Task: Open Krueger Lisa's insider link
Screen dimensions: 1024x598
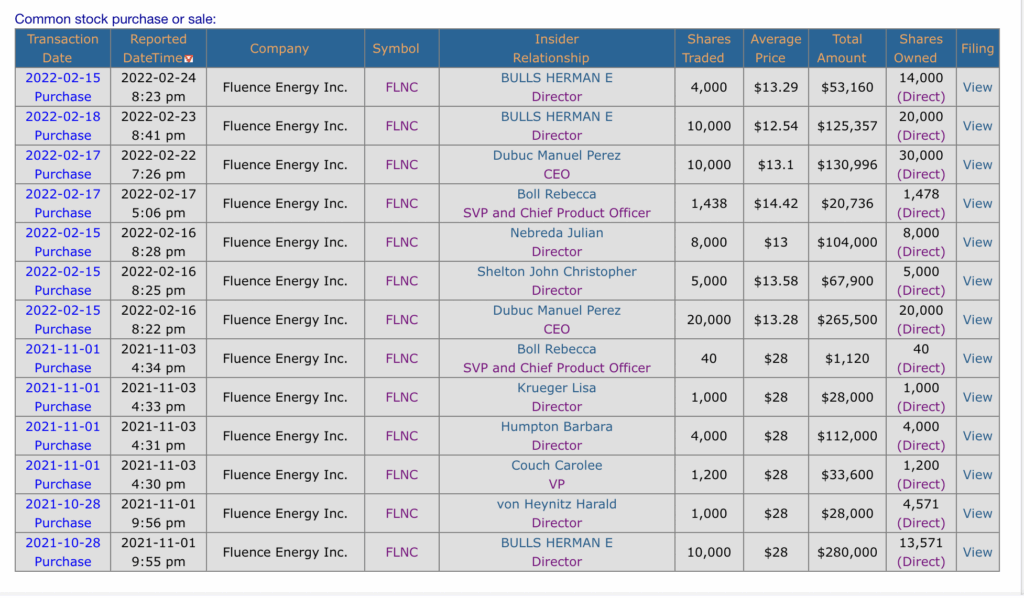Action: pyautogui.click(x=556, y=388)
